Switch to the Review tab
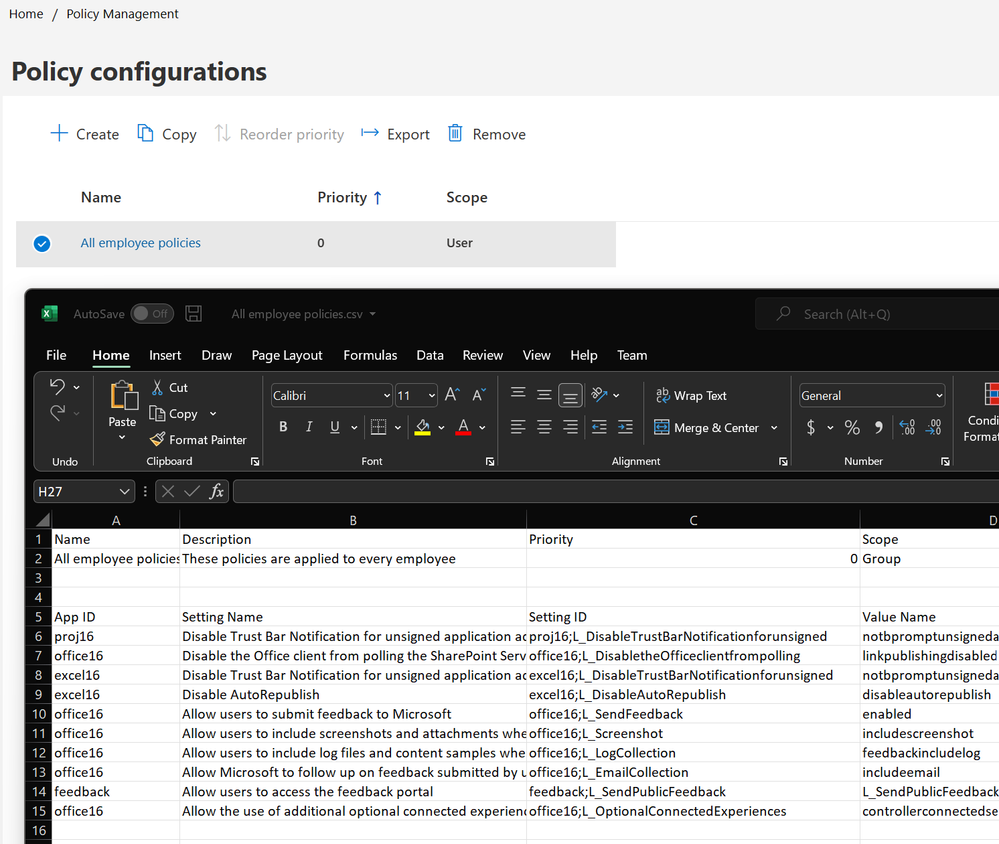Viewport: 999px width, 844px height. point(482,355)
